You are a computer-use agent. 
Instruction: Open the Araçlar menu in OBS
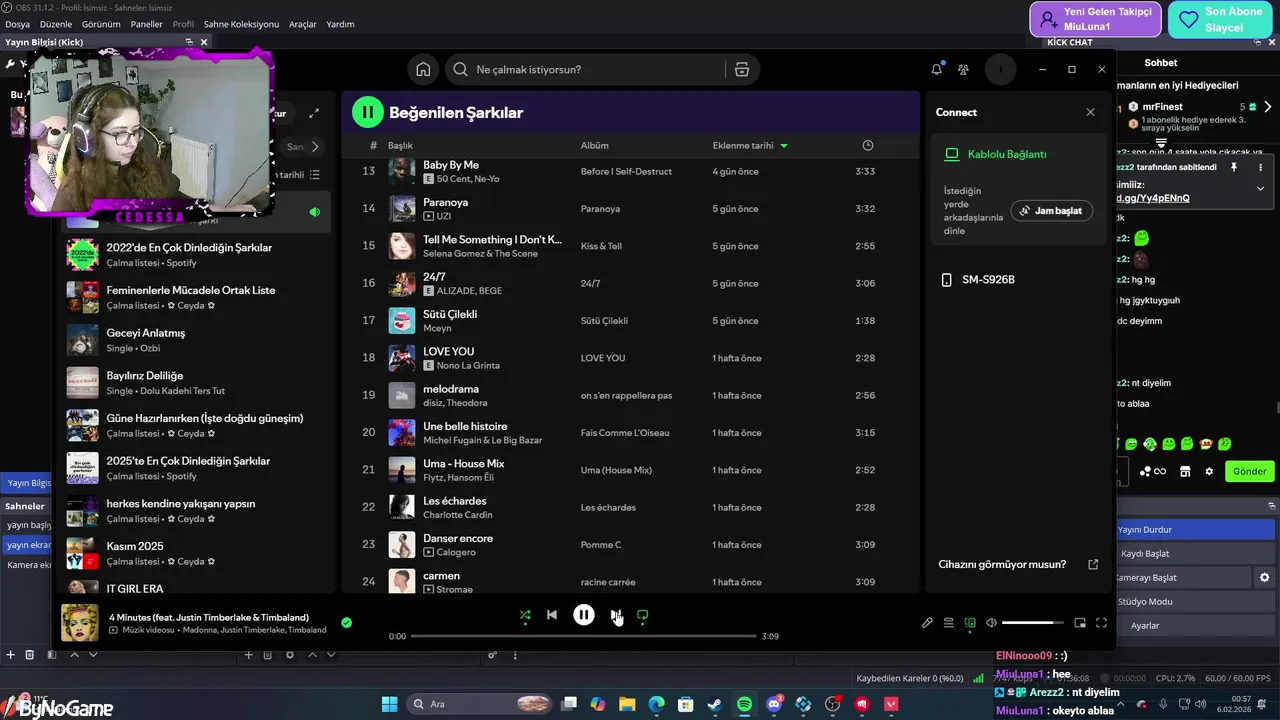point(303,24)
